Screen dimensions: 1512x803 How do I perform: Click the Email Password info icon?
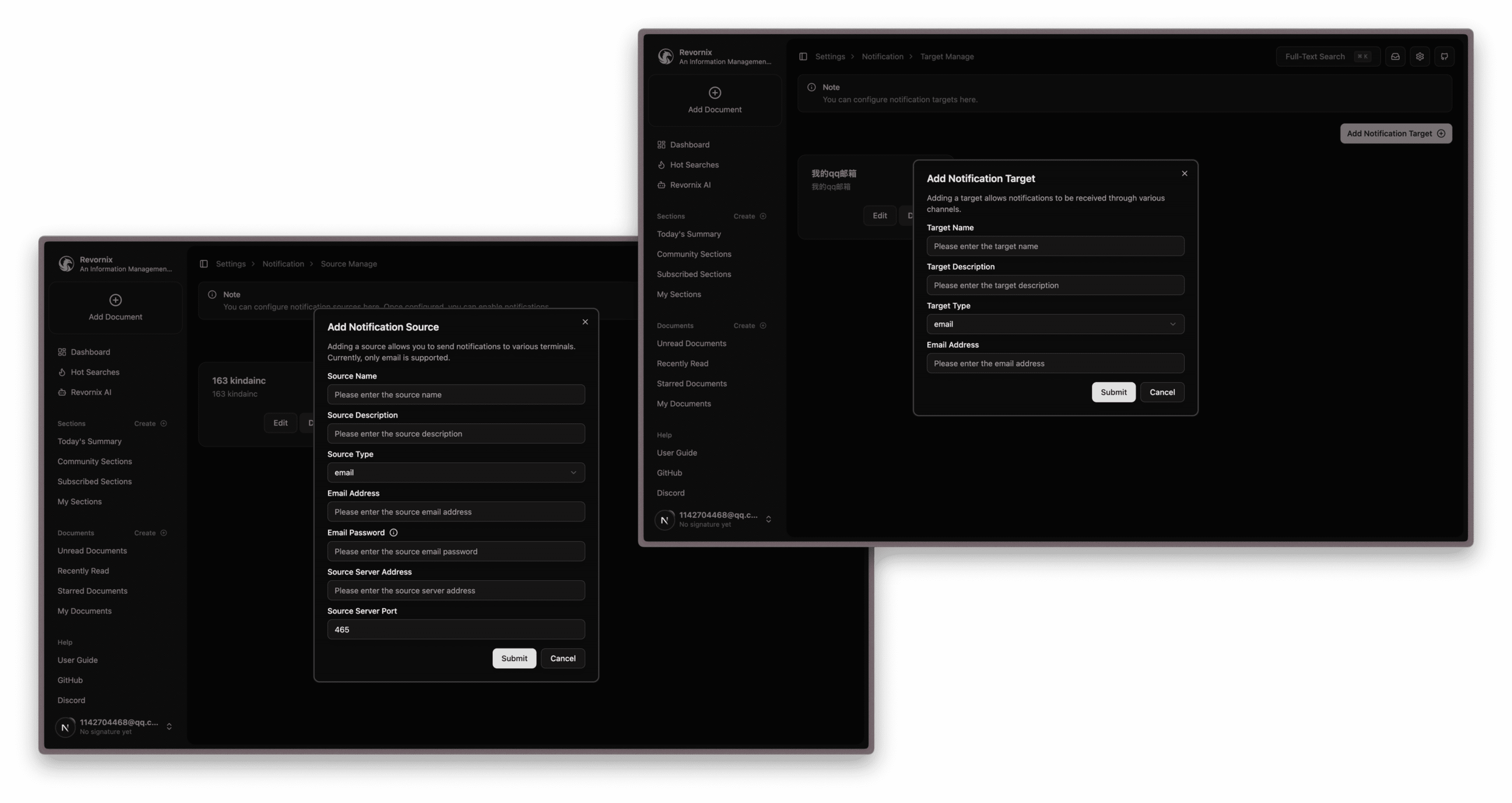394,533
